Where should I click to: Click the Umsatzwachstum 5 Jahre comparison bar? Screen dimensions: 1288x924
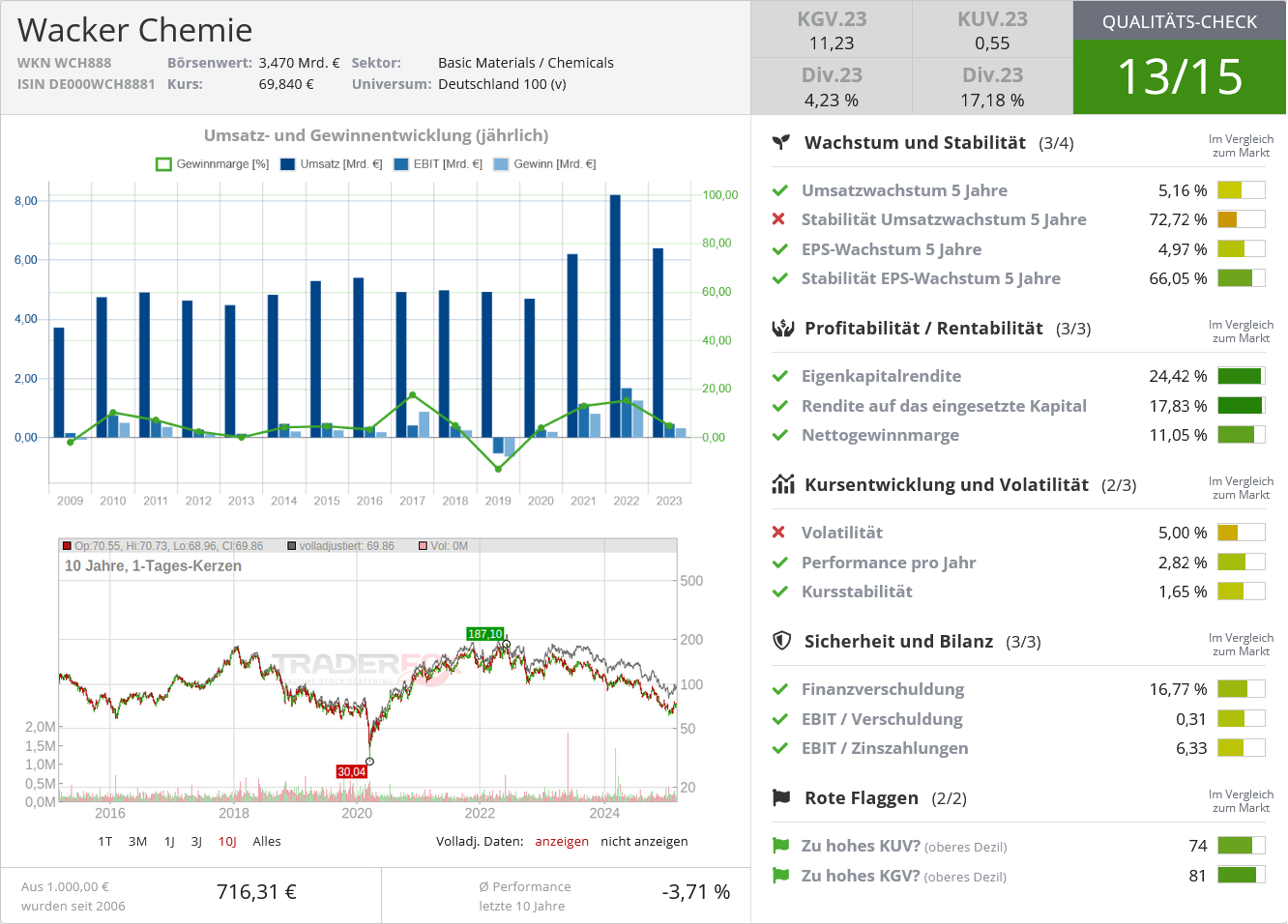pyautogui.click(x=1242, y=190)
